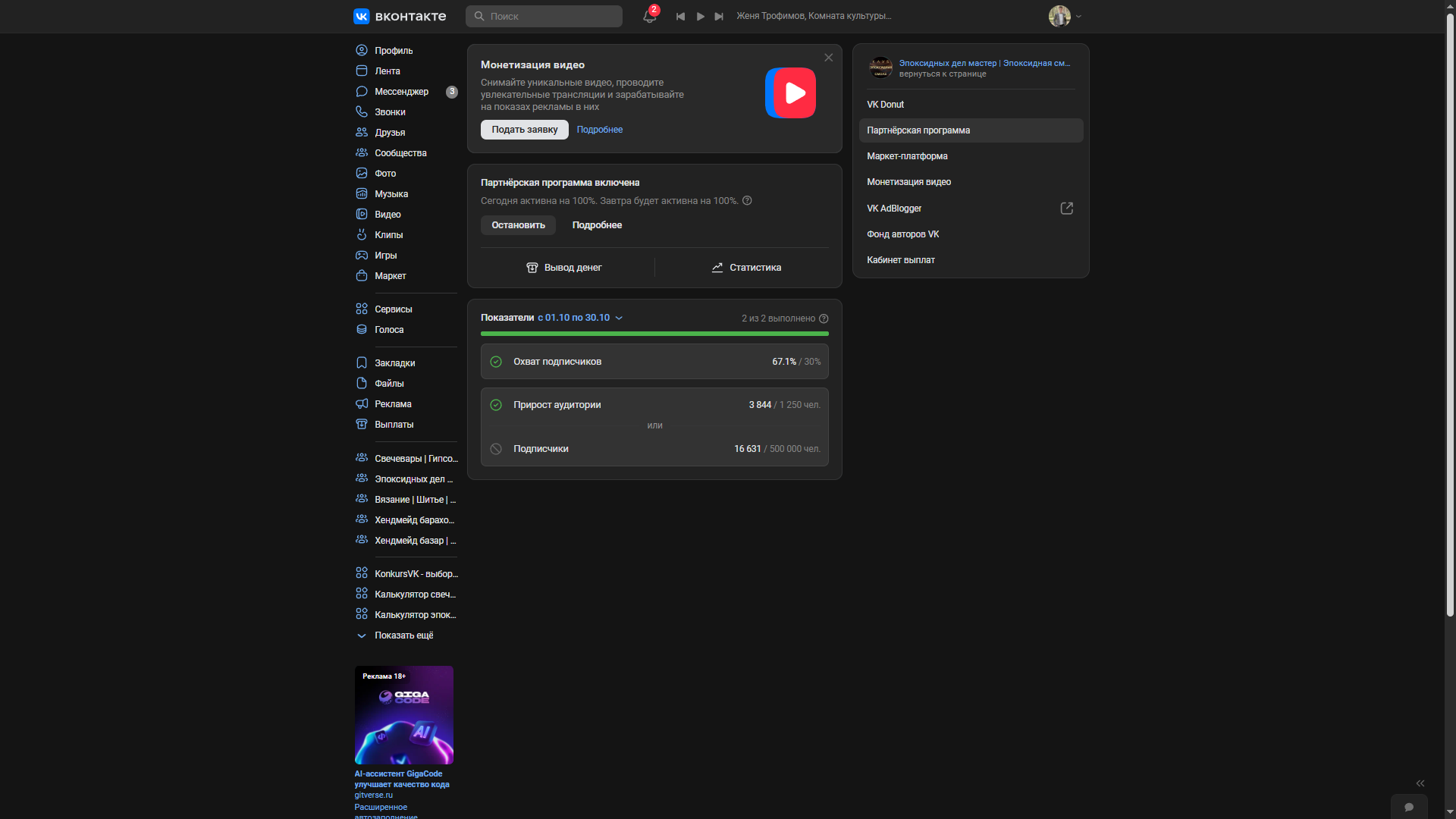Open the chat bubble icon at bottom right
Screen dimensions: 1456x819
[1408, 807]
